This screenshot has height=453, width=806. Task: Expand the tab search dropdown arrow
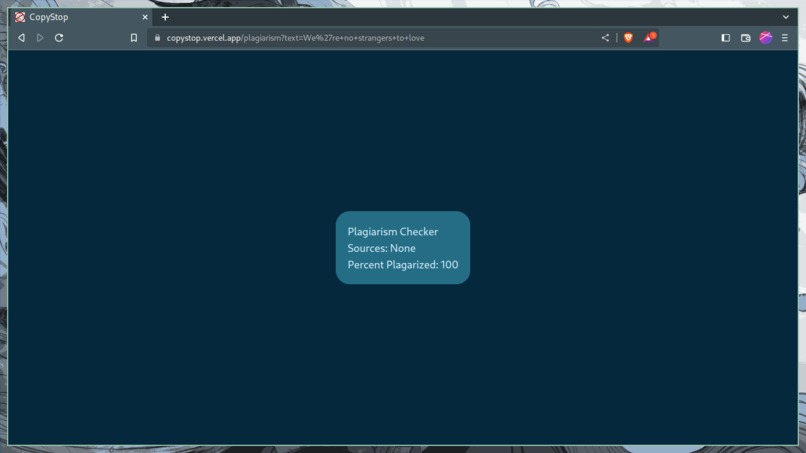(x=785, y=17)
